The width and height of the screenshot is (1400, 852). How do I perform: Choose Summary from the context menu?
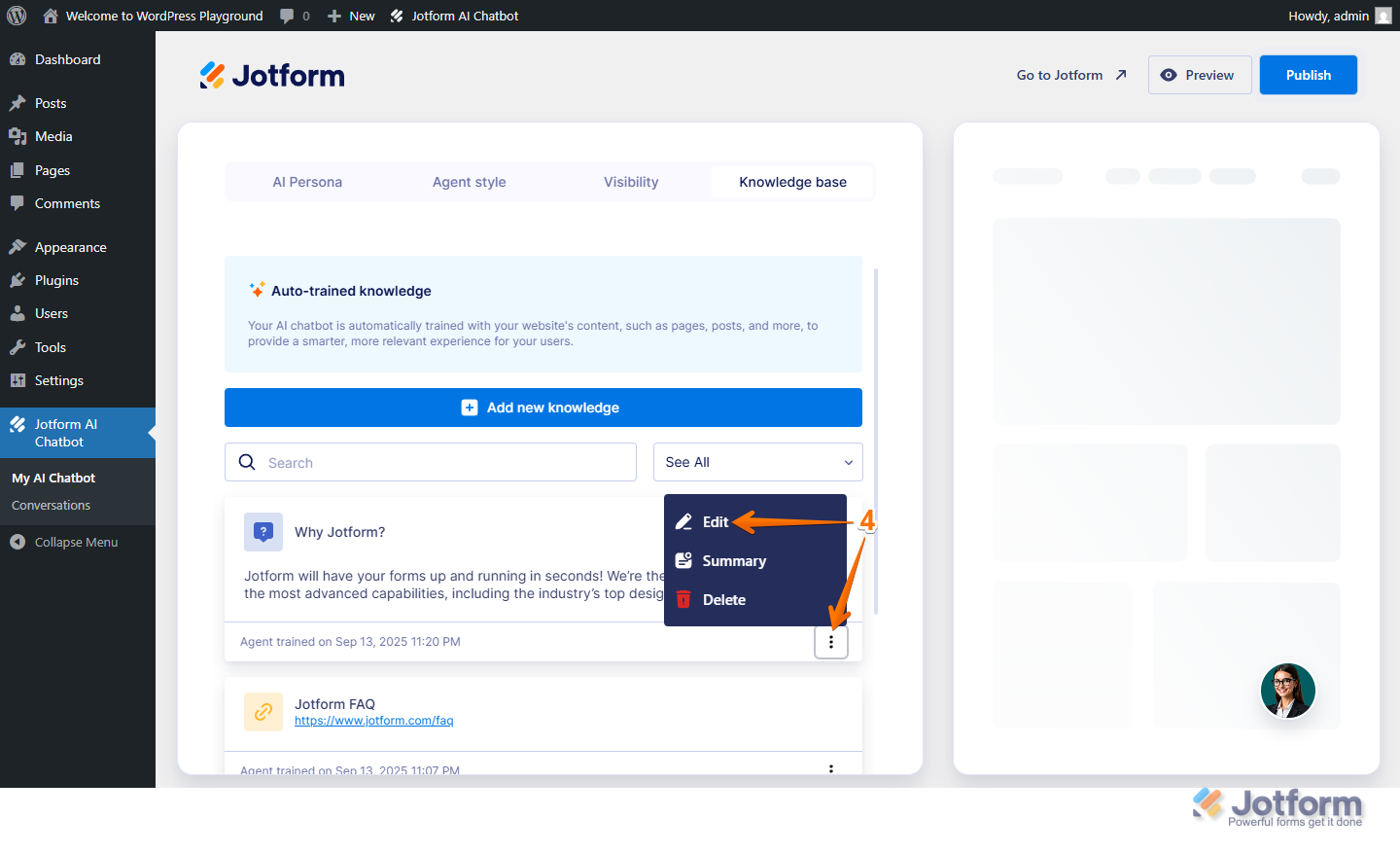pos(755,561)
